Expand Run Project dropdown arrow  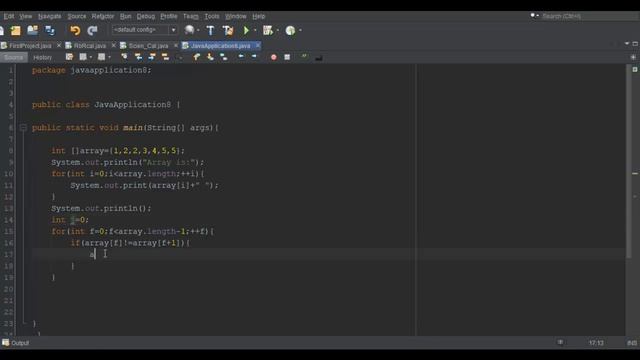[255, 31]
